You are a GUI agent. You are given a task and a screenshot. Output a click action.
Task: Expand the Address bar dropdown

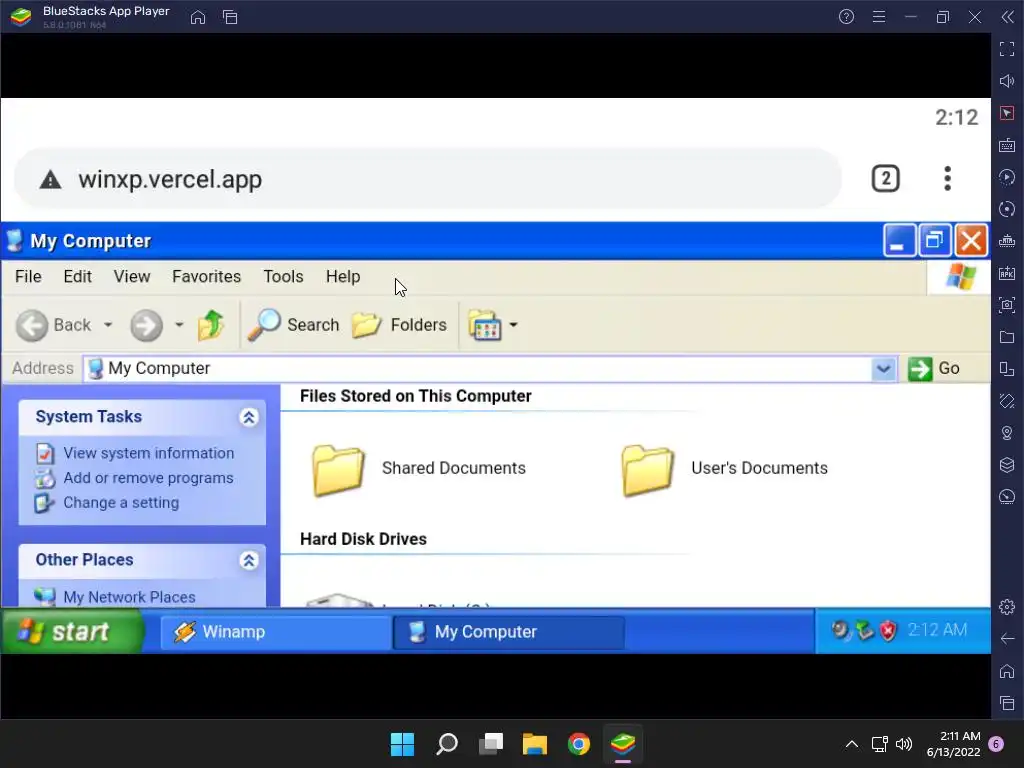(883, 368)
